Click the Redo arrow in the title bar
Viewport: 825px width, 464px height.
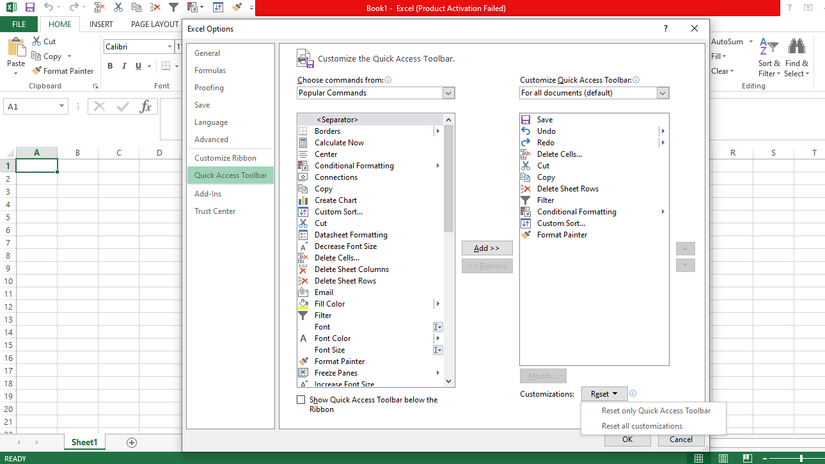(x=73, y=7)
